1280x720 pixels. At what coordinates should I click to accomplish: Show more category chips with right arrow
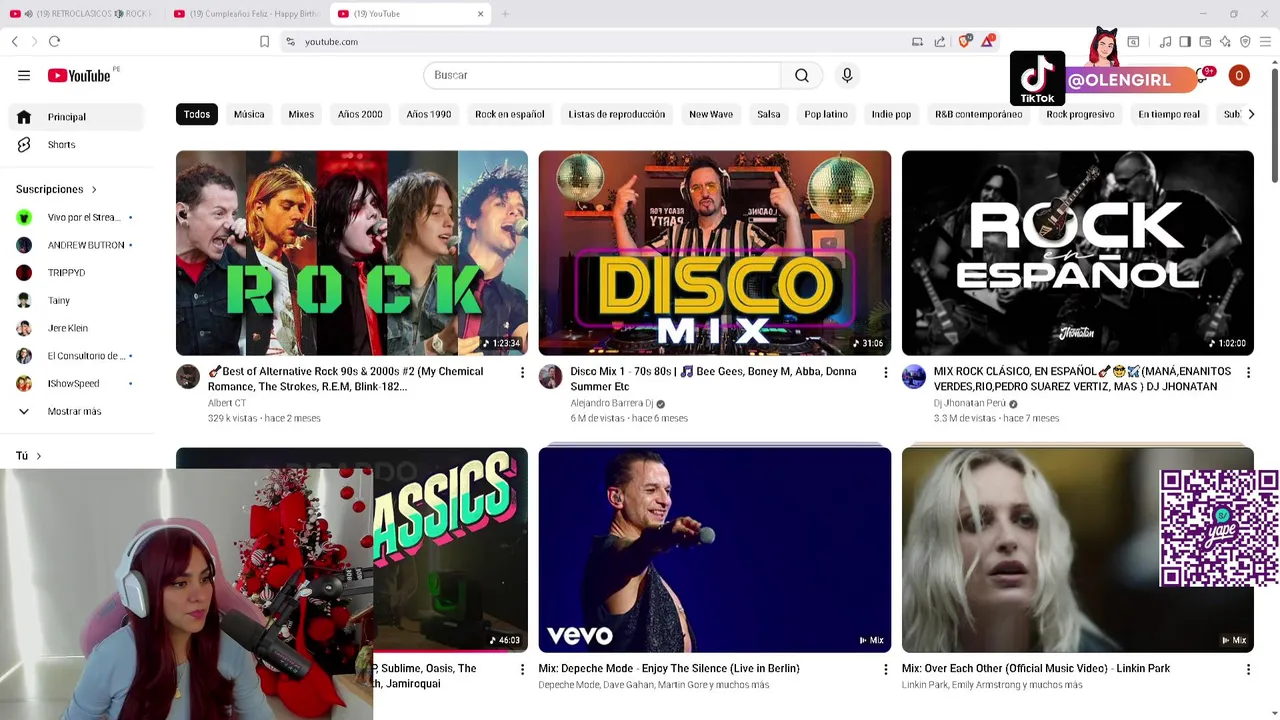pyautogui.click(x=1251, y=114)
